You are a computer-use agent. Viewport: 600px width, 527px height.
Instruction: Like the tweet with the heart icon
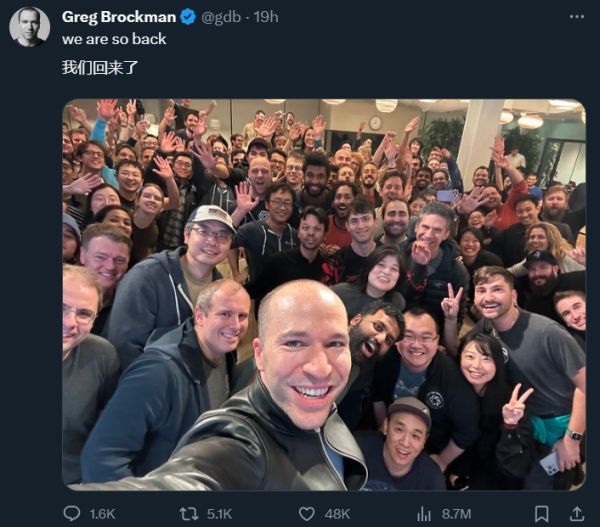(307, 514)
